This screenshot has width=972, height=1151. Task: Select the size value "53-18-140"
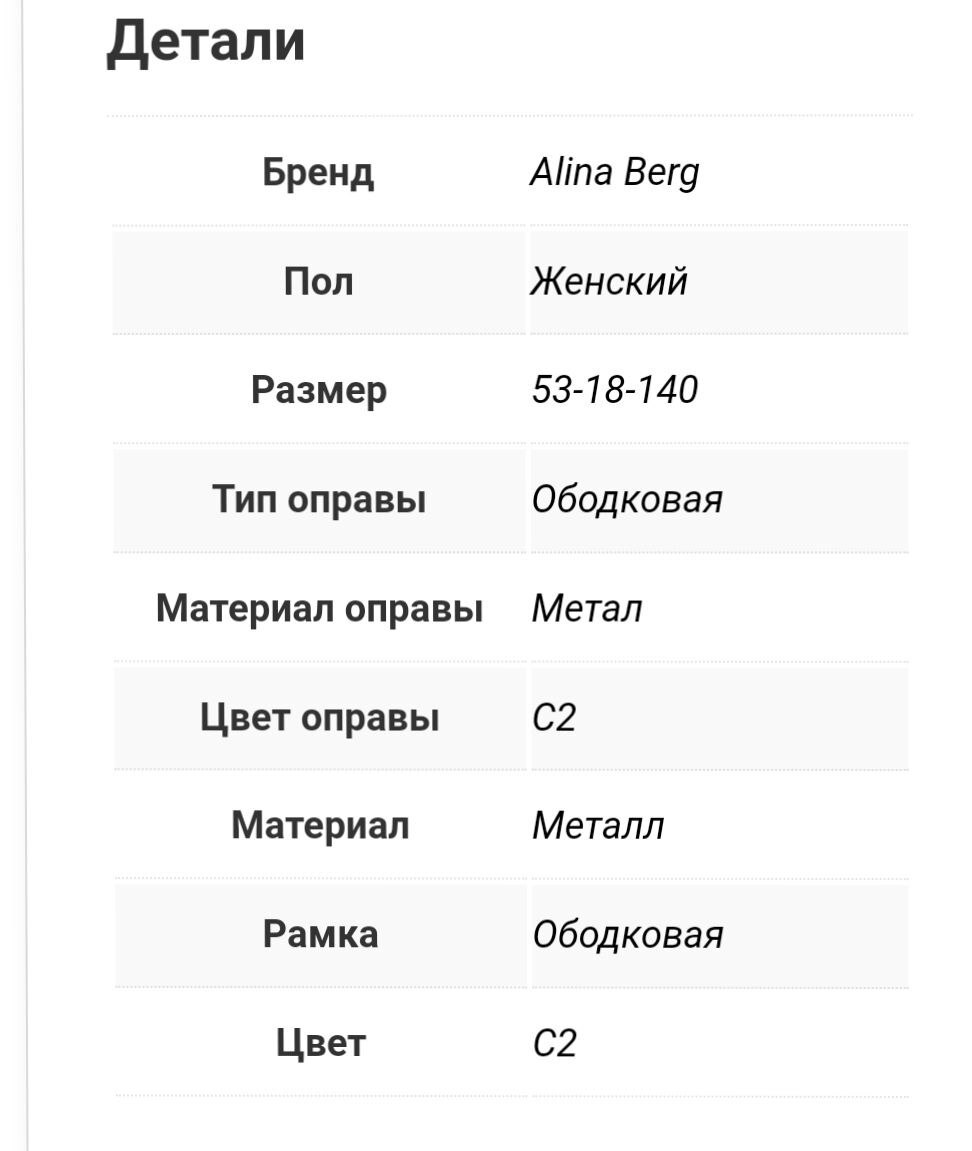click(x=614, y=390)
